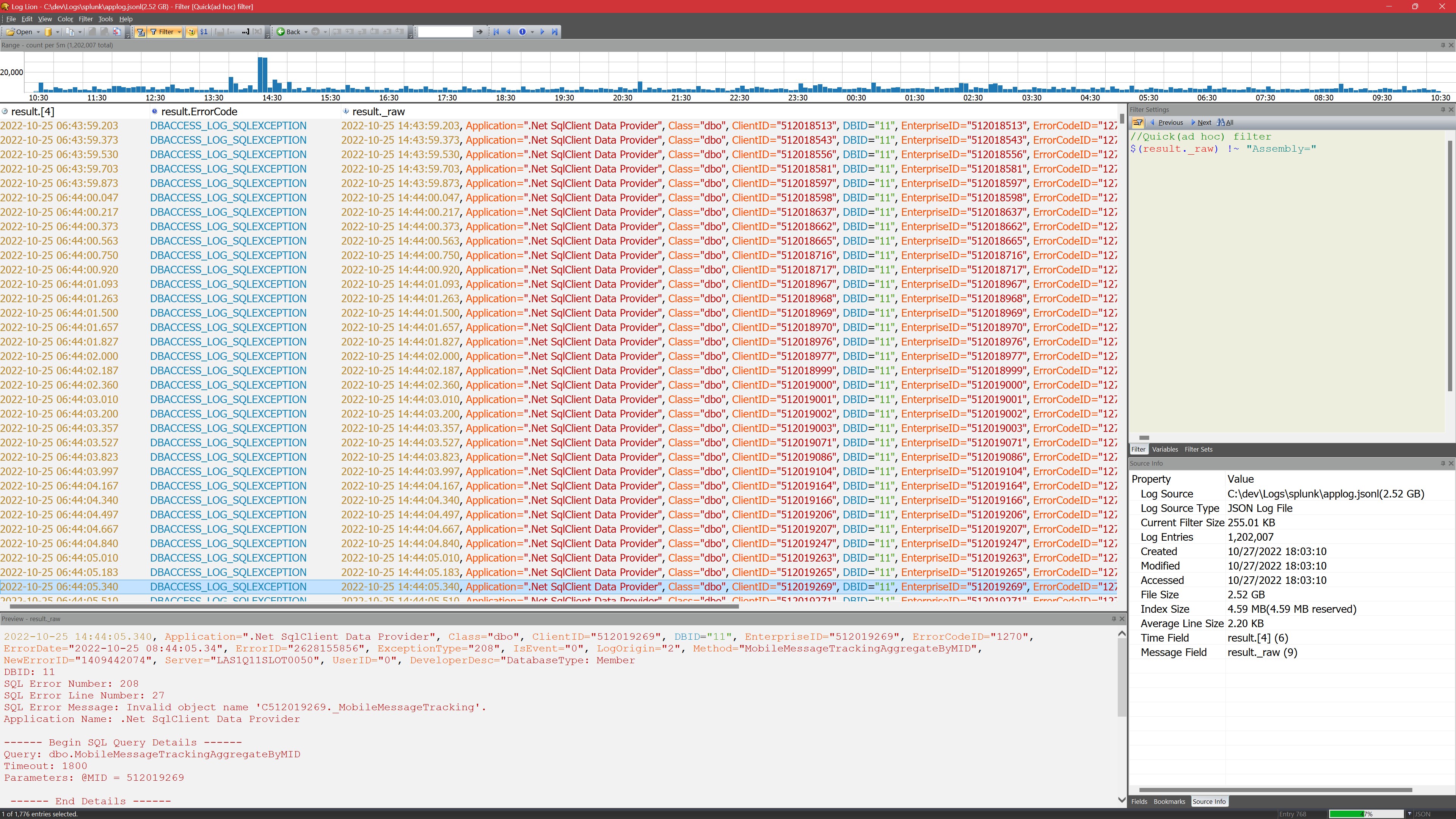Toggle the inline filter icon in Filter Settings
The image size is (1456, 819).
tap(1138, 122)
